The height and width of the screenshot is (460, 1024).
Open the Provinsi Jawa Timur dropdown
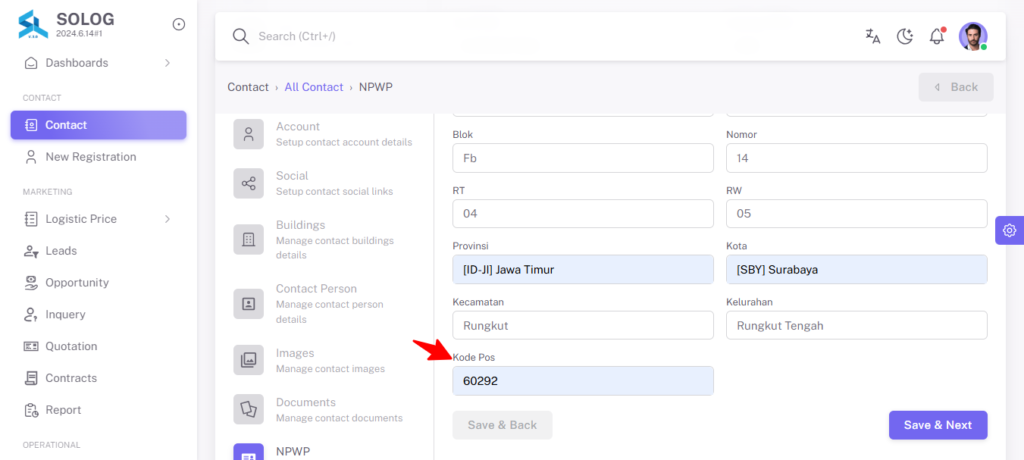tap(583, 269)
